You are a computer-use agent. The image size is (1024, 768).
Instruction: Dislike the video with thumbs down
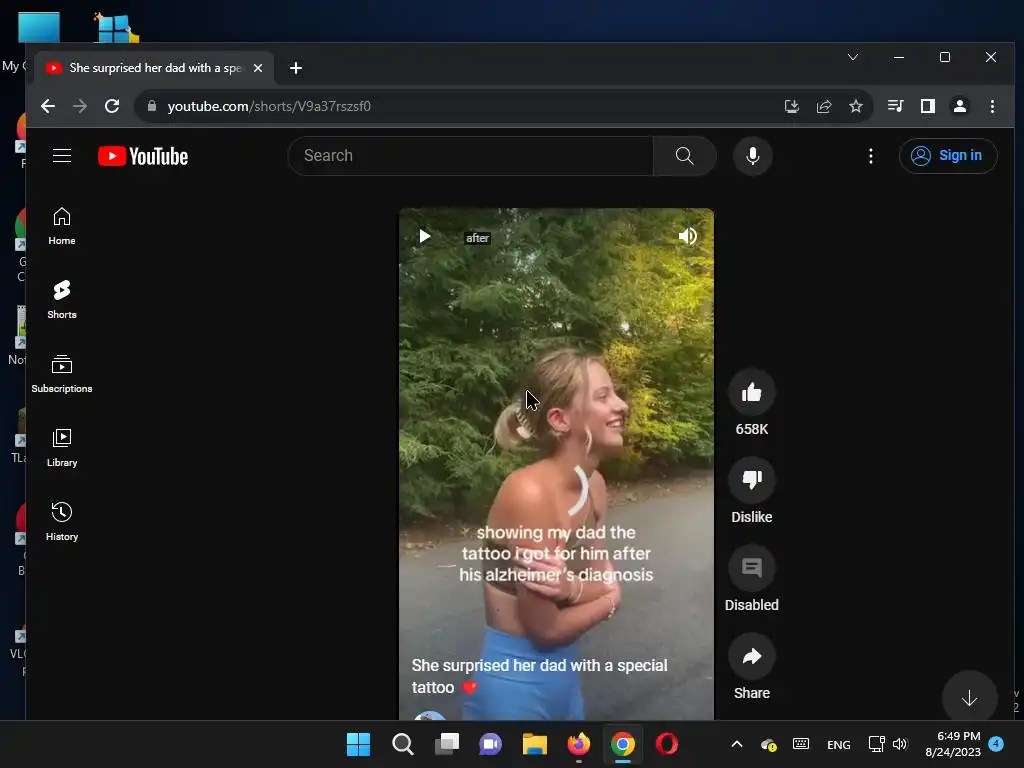point(752,480)
